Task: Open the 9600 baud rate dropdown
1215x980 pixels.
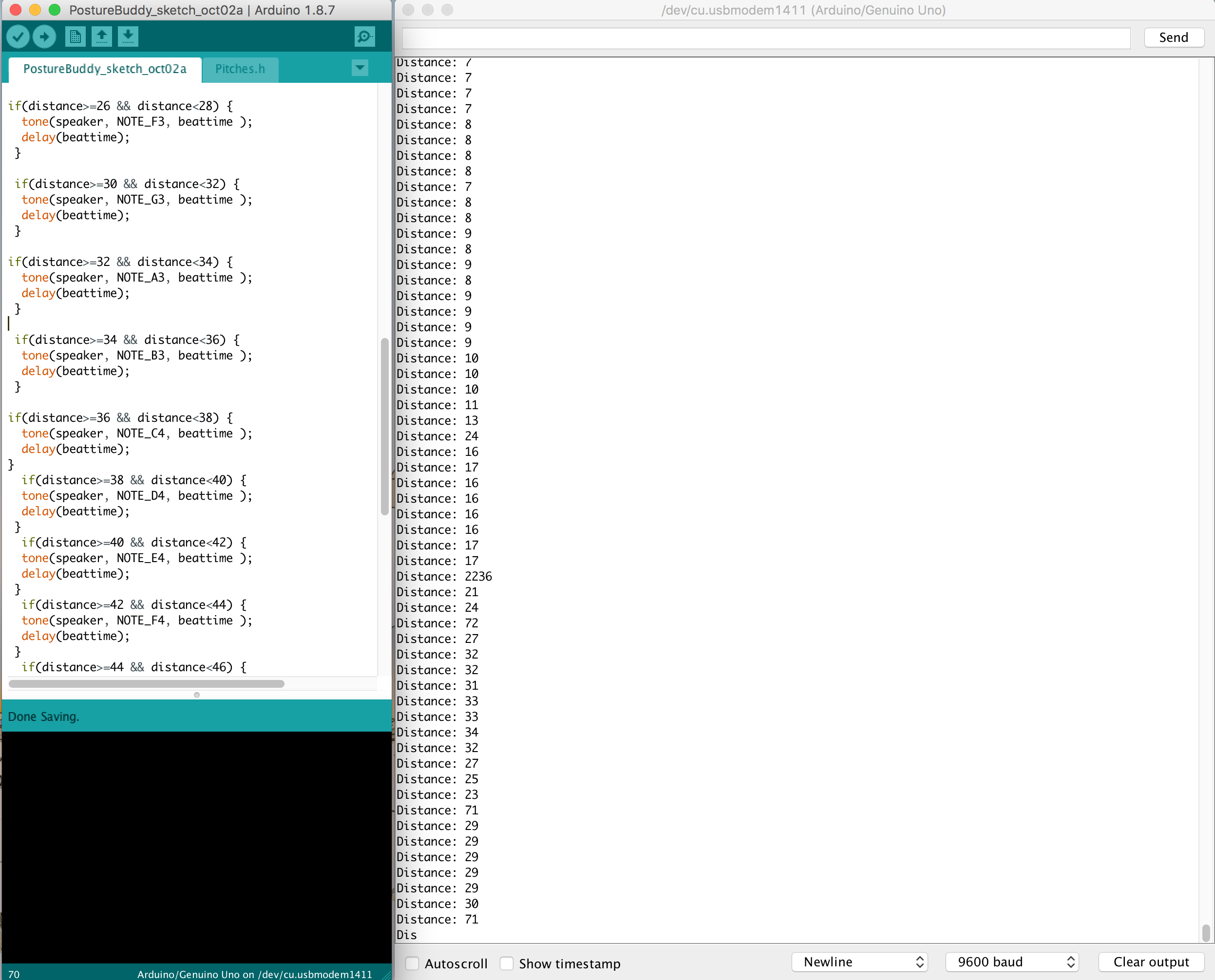Action: pos(1012,962)
